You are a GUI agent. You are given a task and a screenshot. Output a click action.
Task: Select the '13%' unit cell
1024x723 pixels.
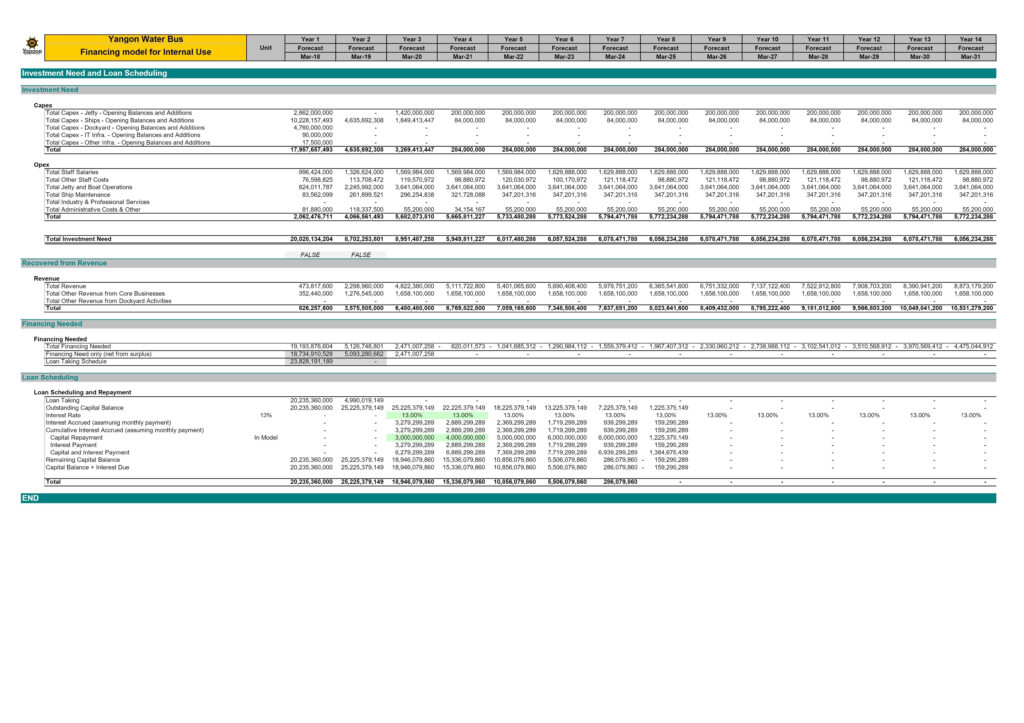266,415
